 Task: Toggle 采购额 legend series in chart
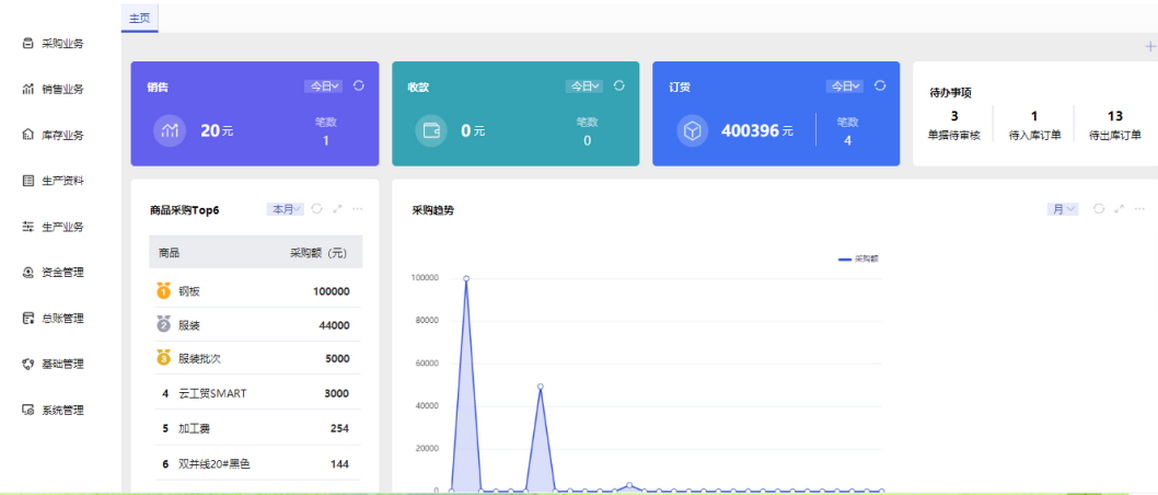pyautogui.click(x=859, y=259)
